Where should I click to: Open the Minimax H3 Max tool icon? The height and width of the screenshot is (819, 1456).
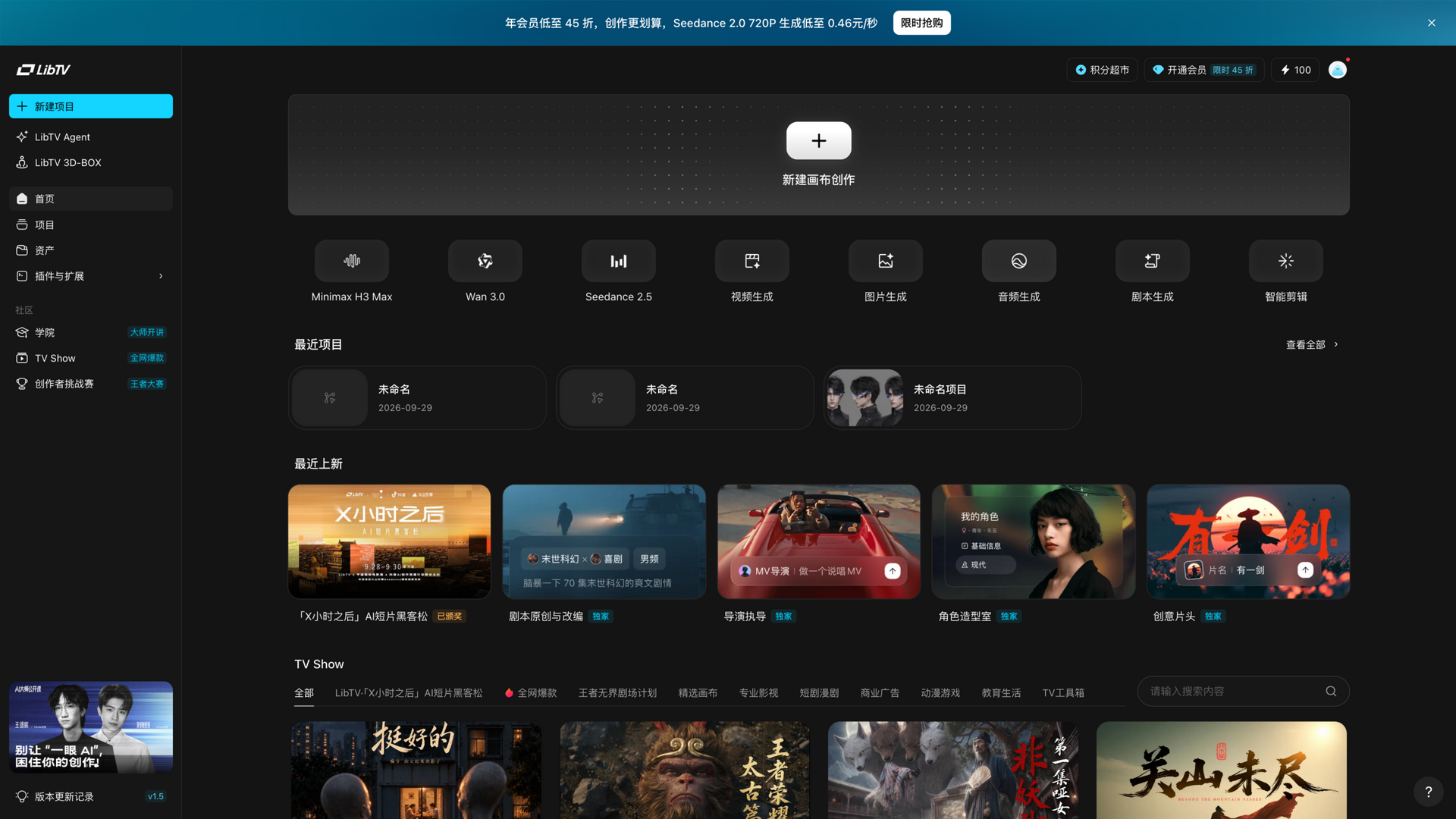[352, 261]
